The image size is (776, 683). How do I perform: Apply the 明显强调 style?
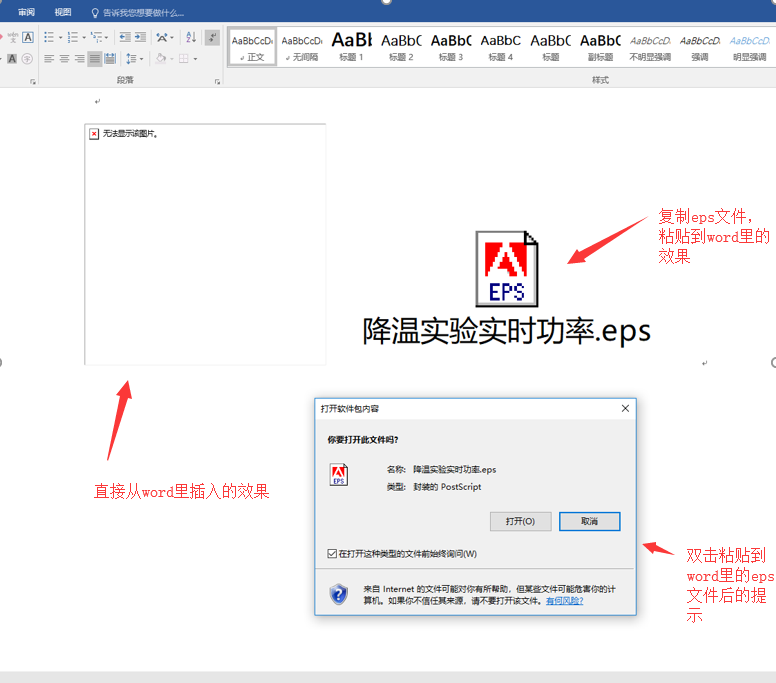(x=749, y=47)
